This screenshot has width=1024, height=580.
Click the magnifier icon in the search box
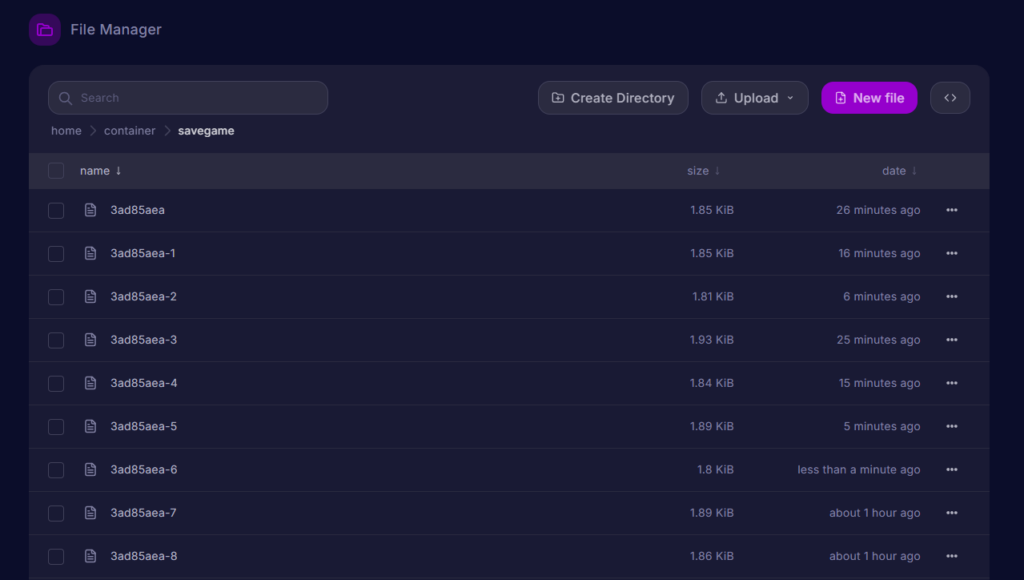[65, 98]
